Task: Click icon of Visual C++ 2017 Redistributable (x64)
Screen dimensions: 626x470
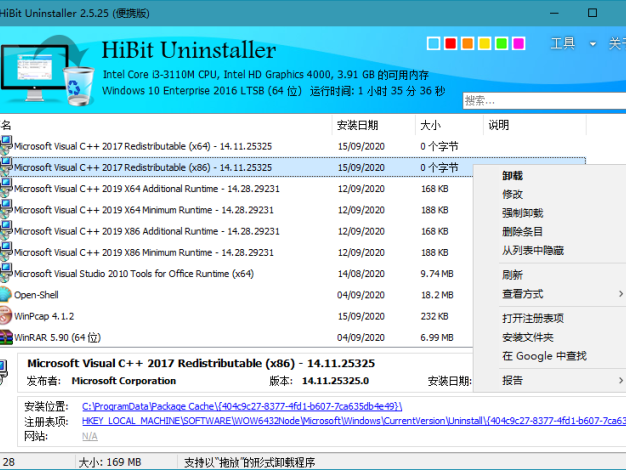Action: pos(6,145)
